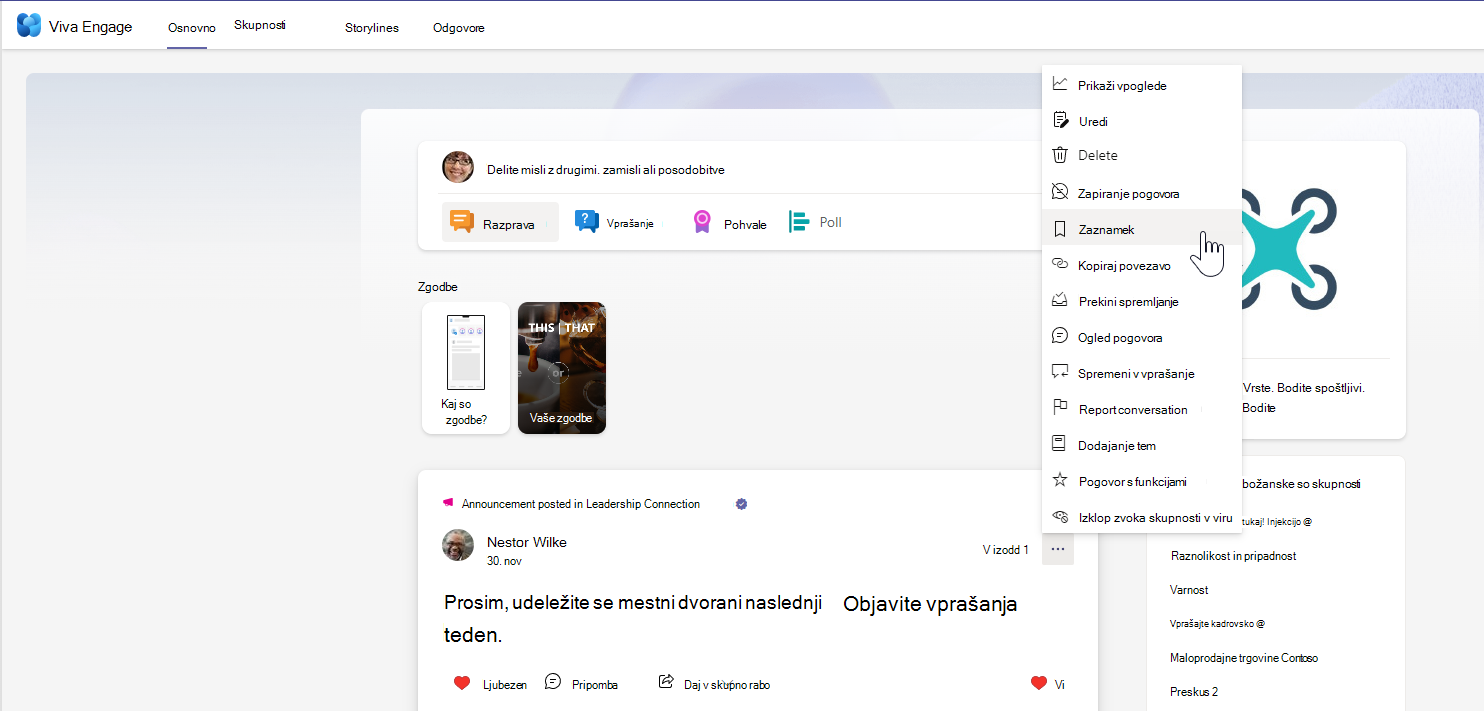Choose Report conversation from menu

1141,409
